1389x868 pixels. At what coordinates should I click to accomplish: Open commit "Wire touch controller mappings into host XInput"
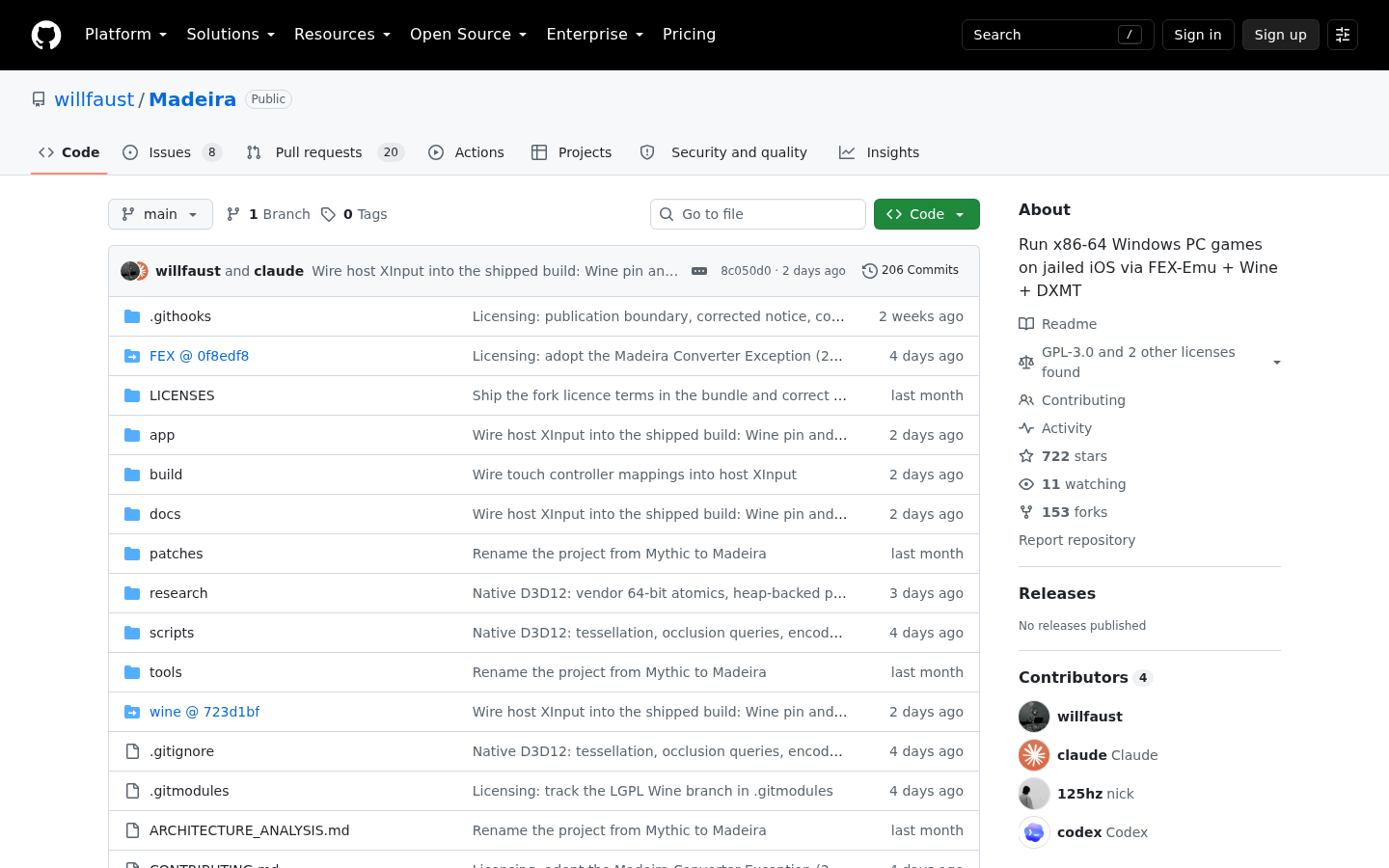[635, 475]
